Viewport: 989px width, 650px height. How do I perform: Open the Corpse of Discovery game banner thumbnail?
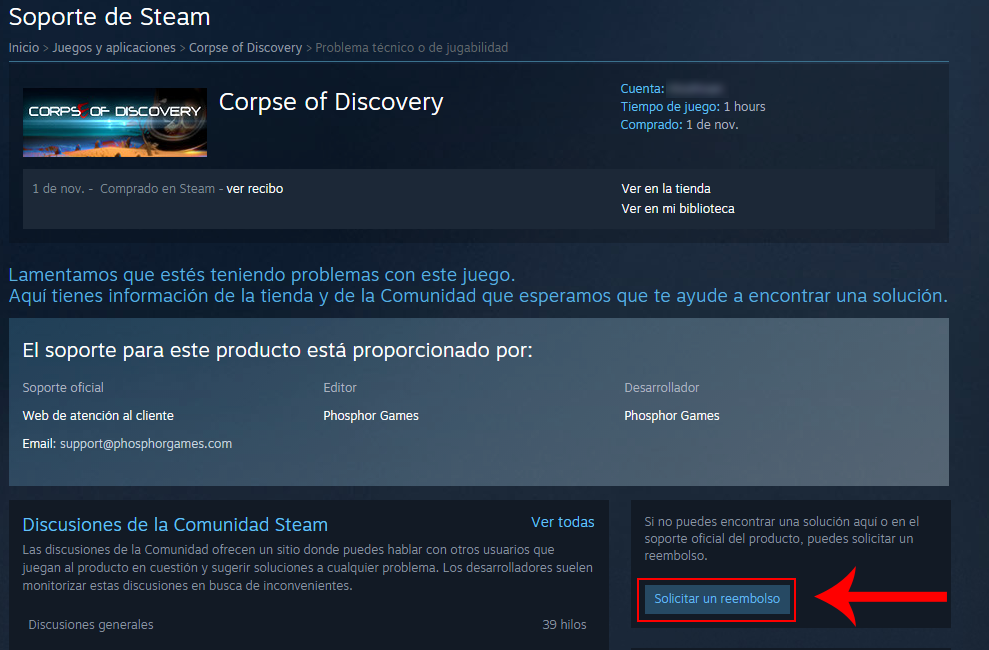115,122
